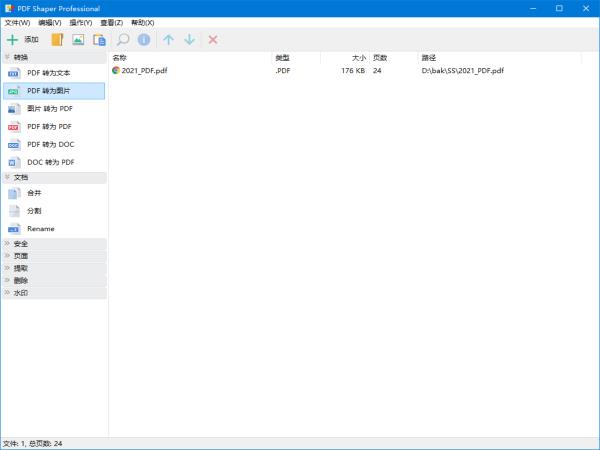Viewport: 600px width, 450px height.
Task: Sort by 类型 column header
Action: (x=296, y=58)
